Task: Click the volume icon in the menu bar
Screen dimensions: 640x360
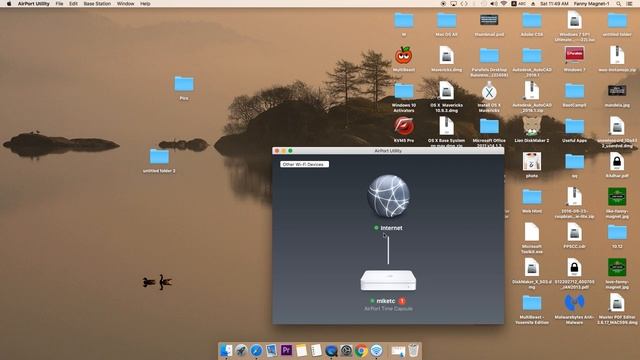Action: click(x=493, y=4)
